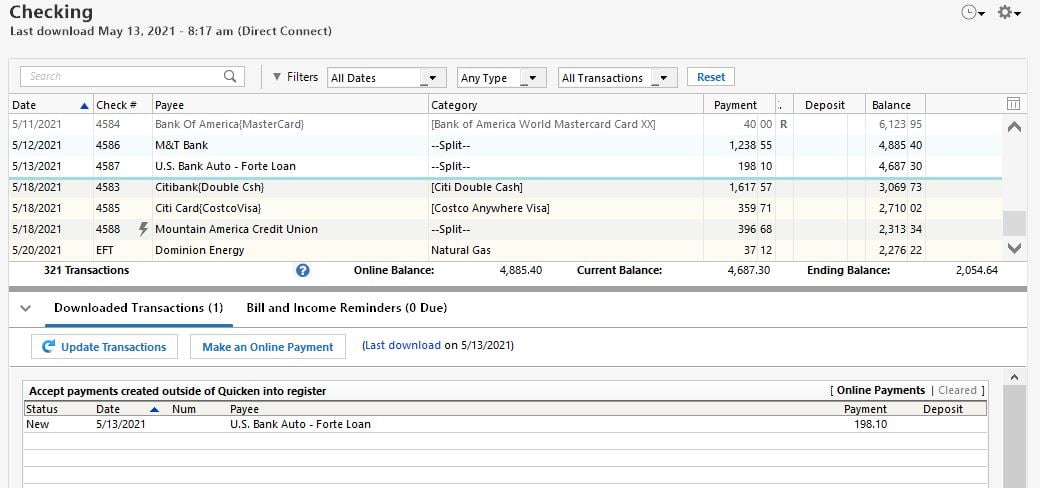
Task: Click the Filters funnel triangle icon
Action: click(277, 76)
